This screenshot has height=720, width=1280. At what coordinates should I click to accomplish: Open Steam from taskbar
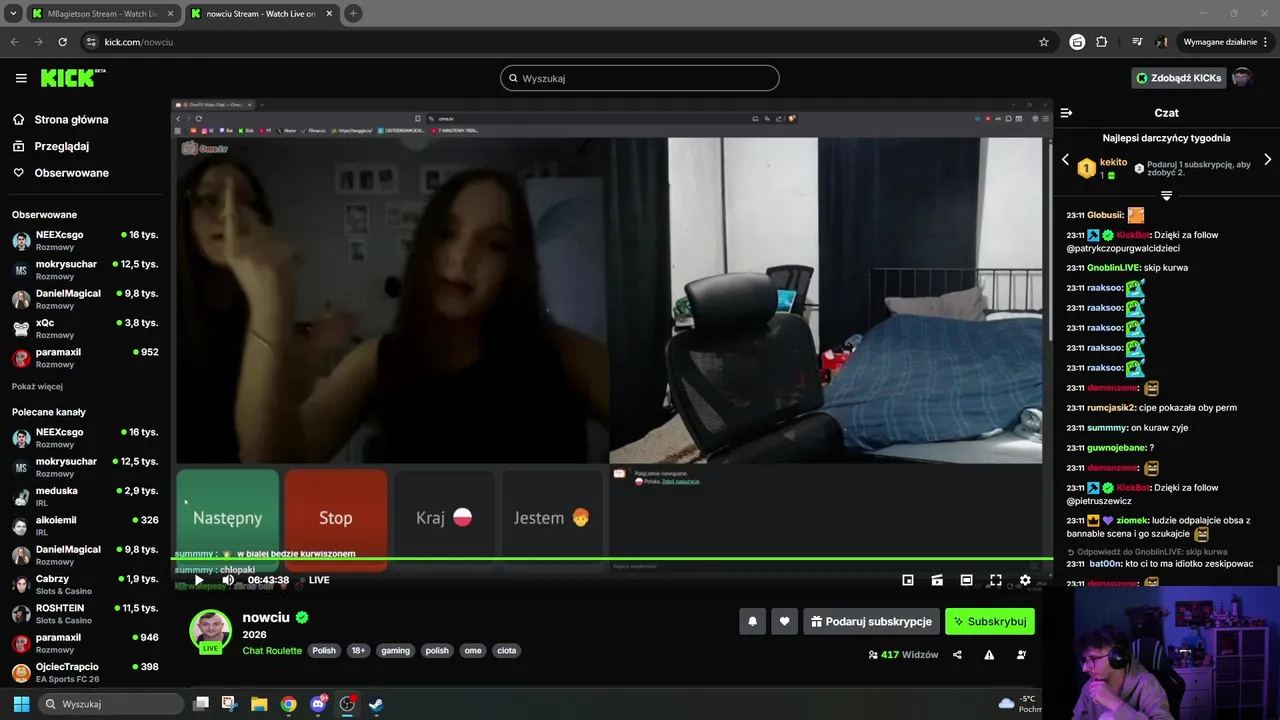tap(376, 704)
